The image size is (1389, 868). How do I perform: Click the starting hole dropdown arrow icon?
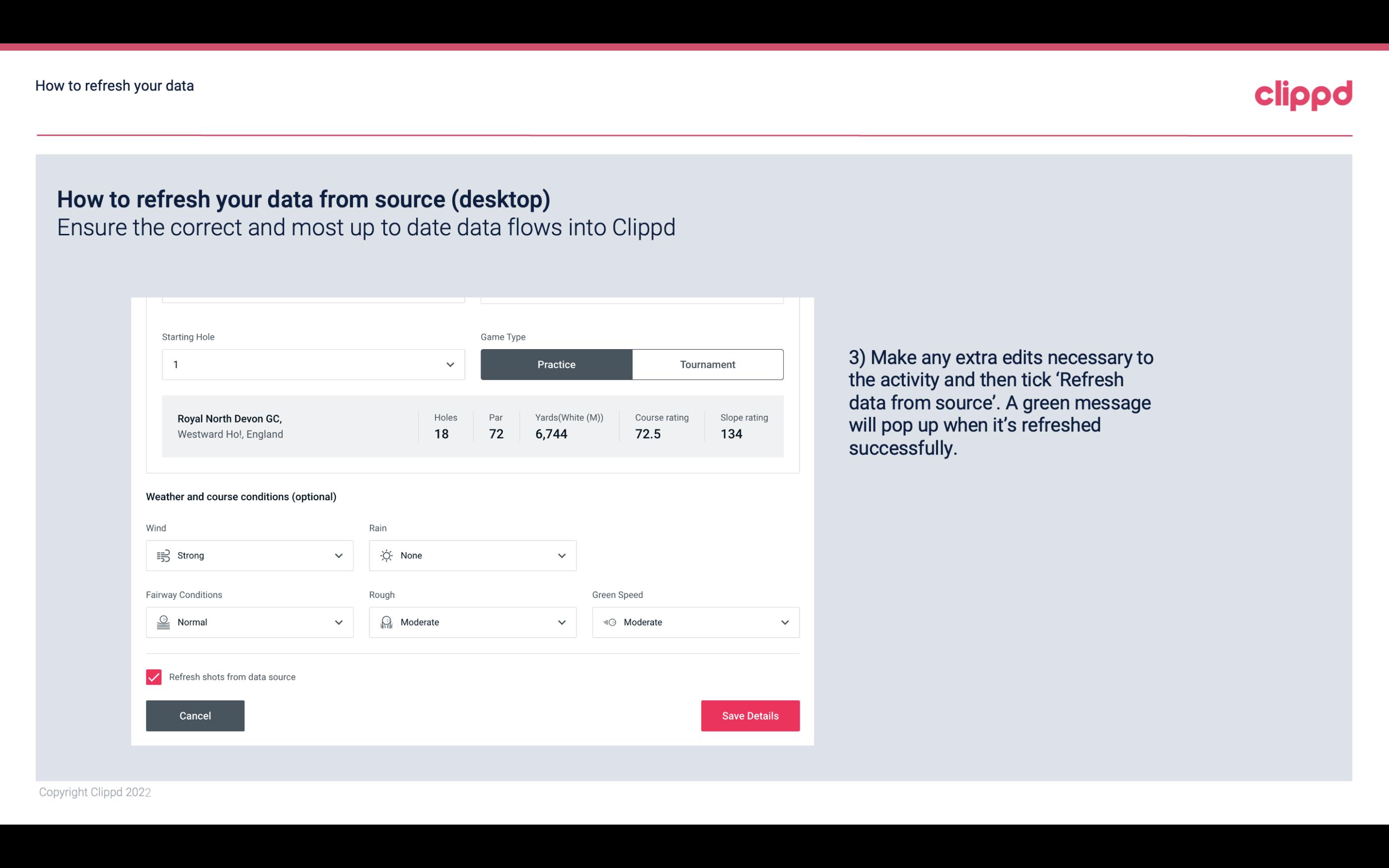(450, 364)
